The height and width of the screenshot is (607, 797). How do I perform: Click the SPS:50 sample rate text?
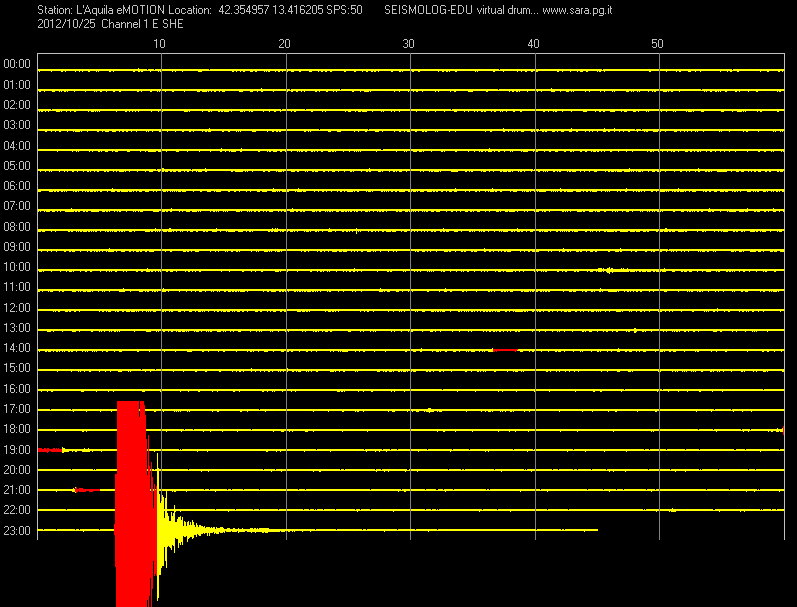[x=345, y=10]
